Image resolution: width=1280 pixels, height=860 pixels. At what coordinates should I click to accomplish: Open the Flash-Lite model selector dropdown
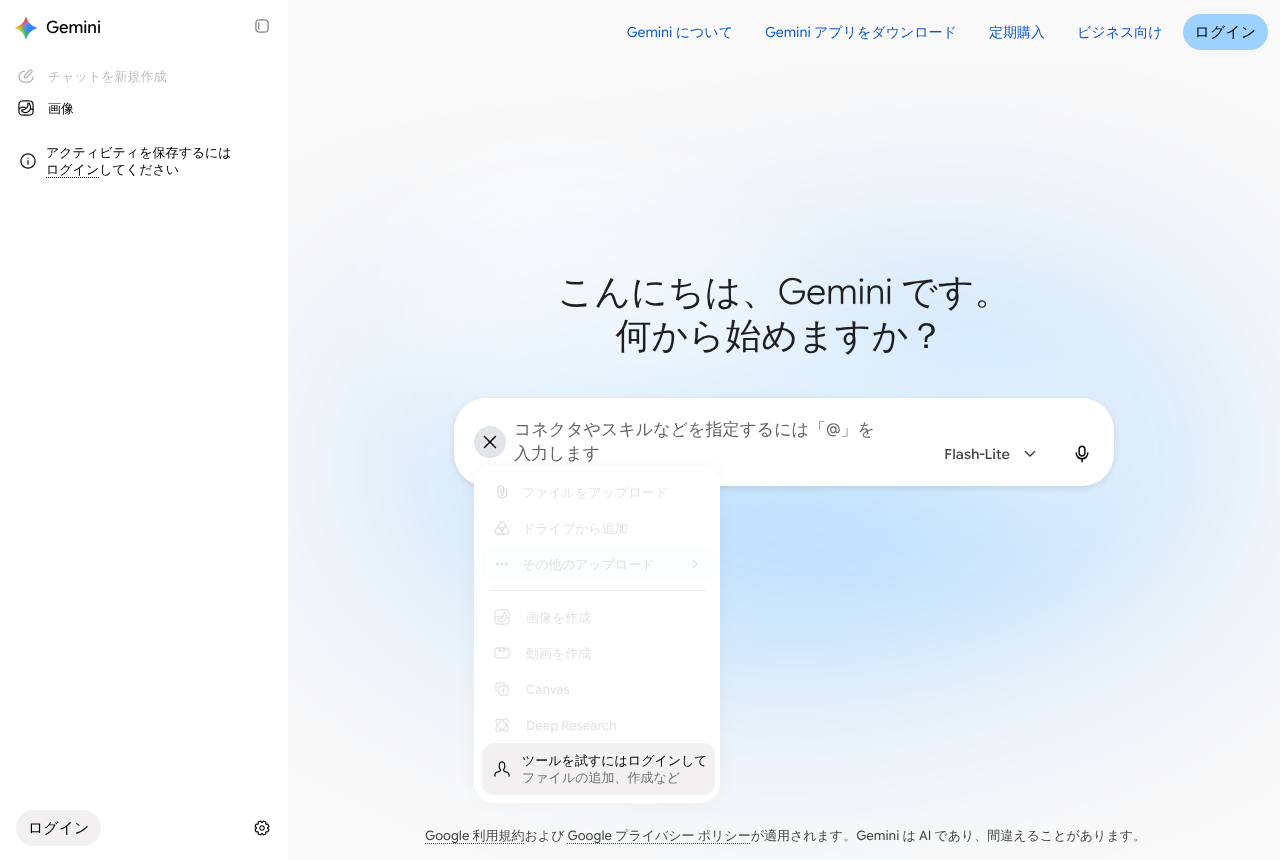[990, 454]
